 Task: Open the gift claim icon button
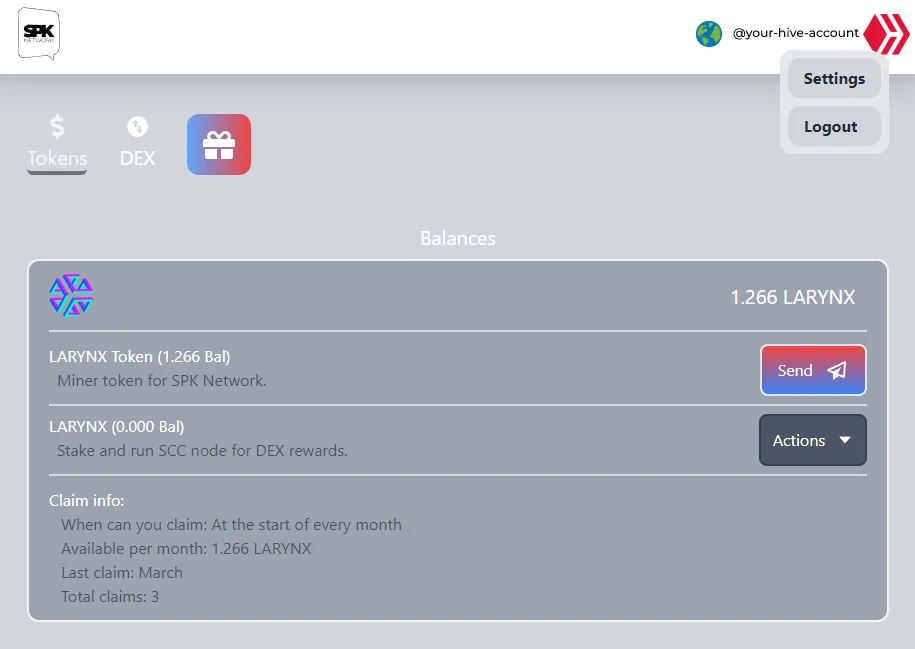pos(219,145)
